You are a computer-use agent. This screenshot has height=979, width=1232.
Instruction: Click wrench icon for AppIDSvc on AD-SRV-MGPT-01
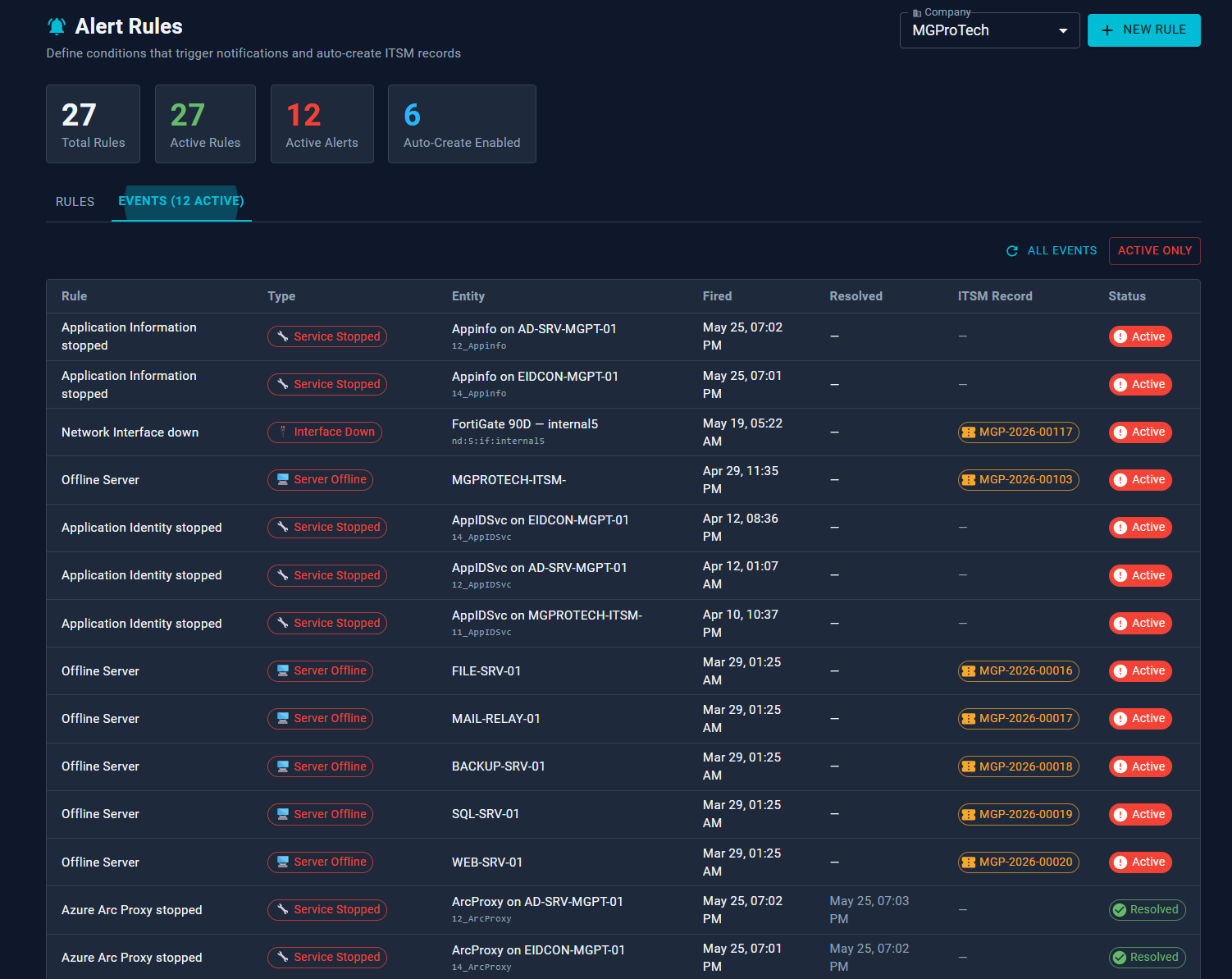click(282, 575)
